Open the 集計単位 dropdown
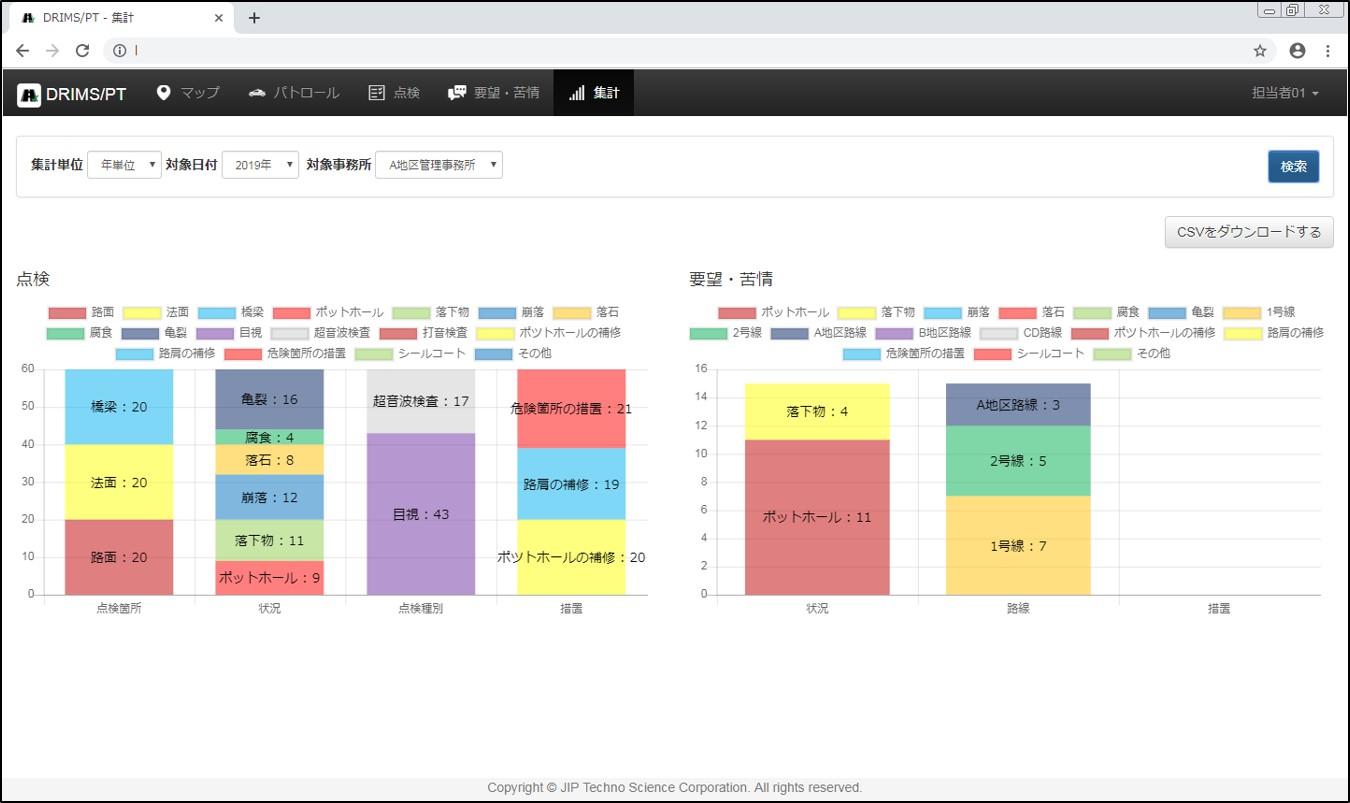The width and height of the screenshot is (1350, 803). (124, 165)
